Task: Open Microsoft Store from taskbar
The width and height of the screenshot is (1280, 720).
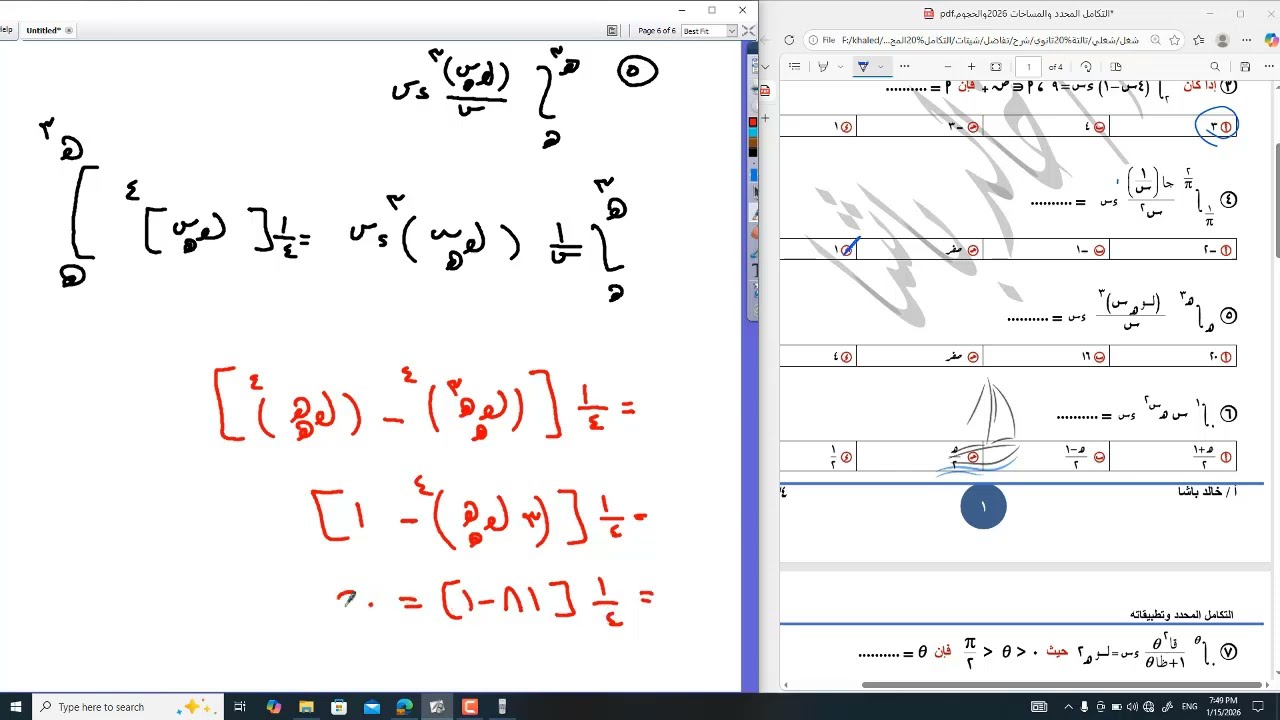Action: 339,707
